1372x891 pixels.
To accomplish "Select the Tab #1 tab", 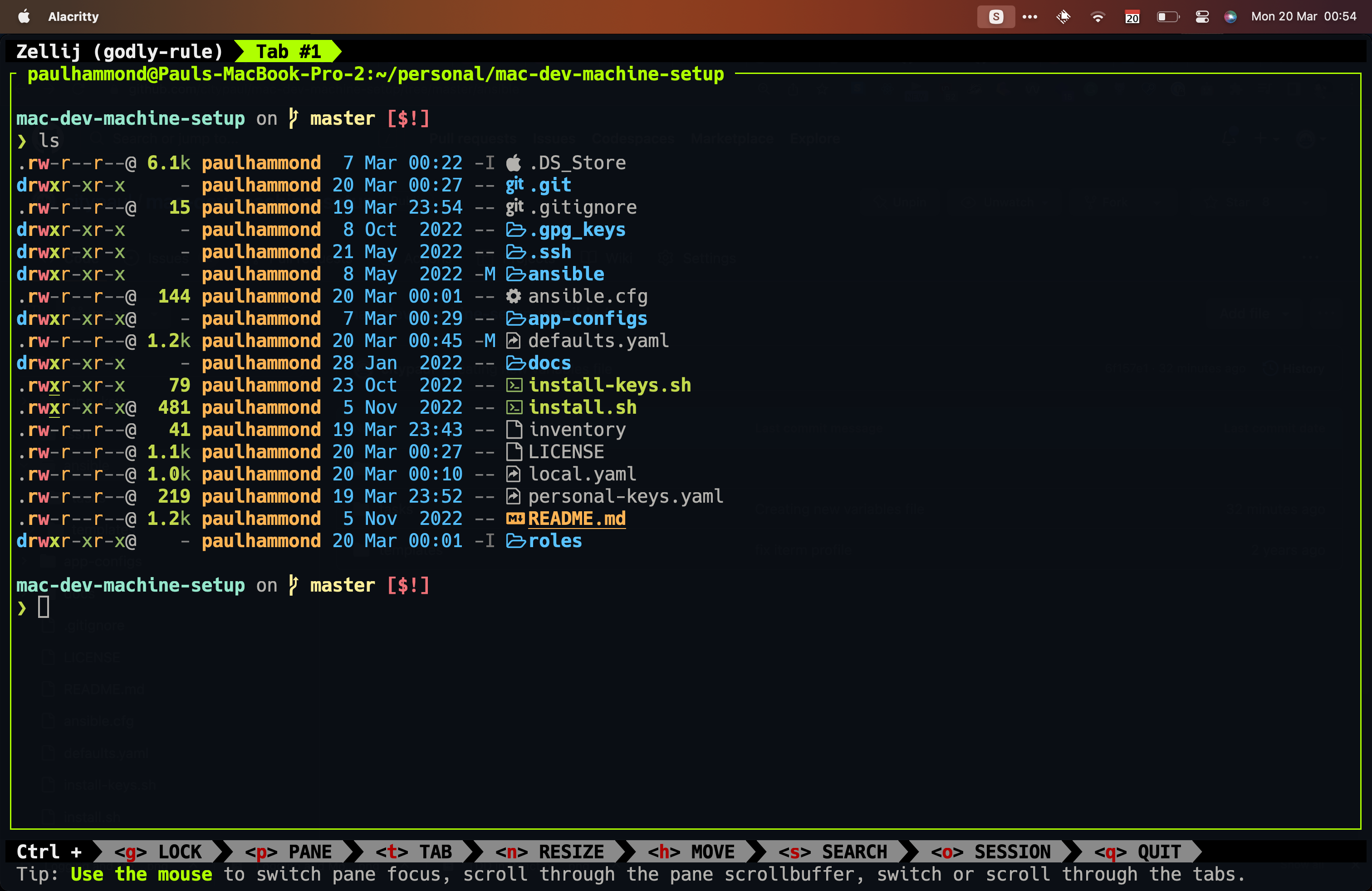I will pyautogui.click(x=288, y=52).
